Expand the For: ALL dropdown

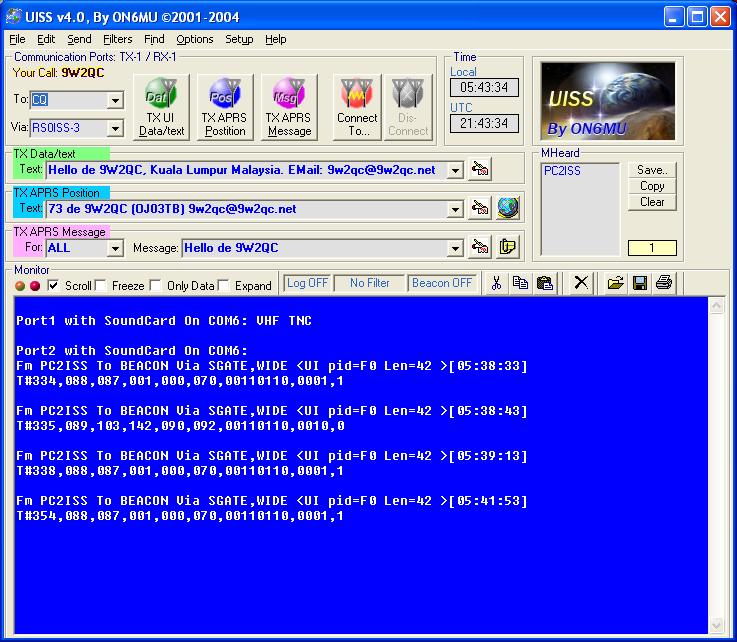tap(115, 248)
